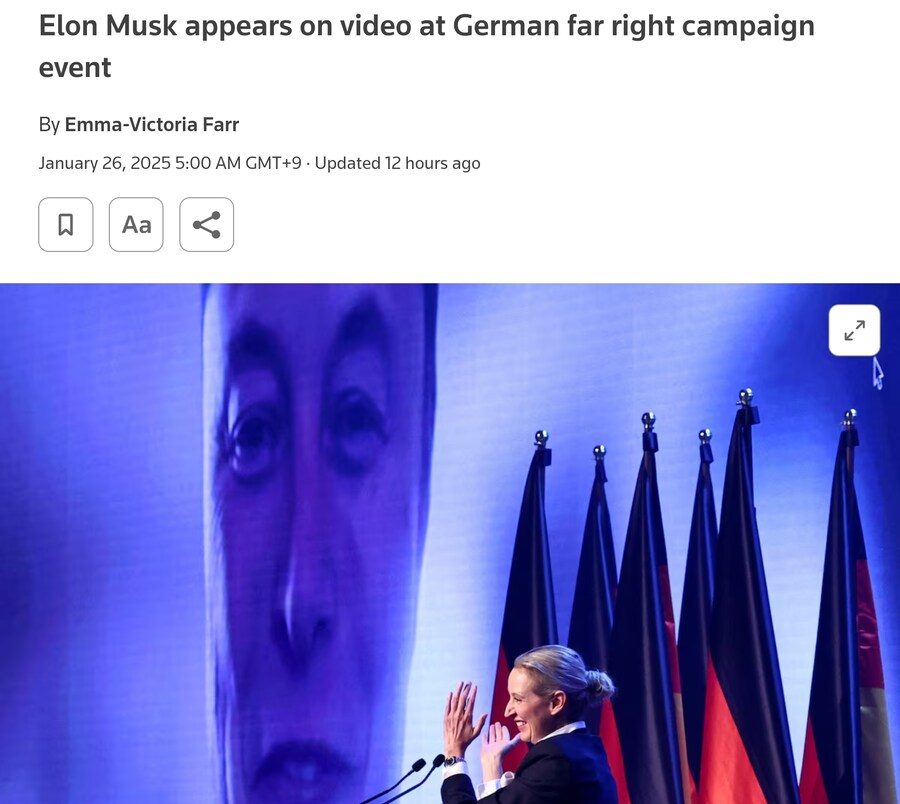The height and width of the screenshot is (804, 900).
Task: Click the silver finial atop the tallest flagpole
Action: click(x=745, y=396)
